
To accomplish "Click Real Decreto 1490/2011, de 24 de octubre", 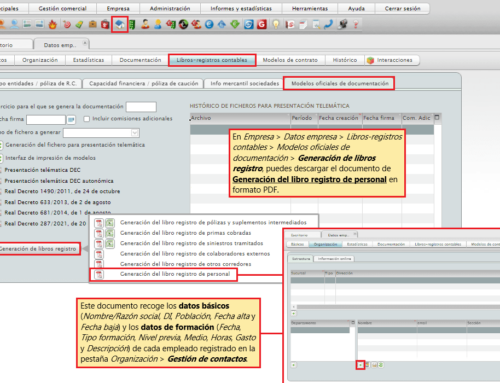I will pyautogui.click(x=62, y=191).
